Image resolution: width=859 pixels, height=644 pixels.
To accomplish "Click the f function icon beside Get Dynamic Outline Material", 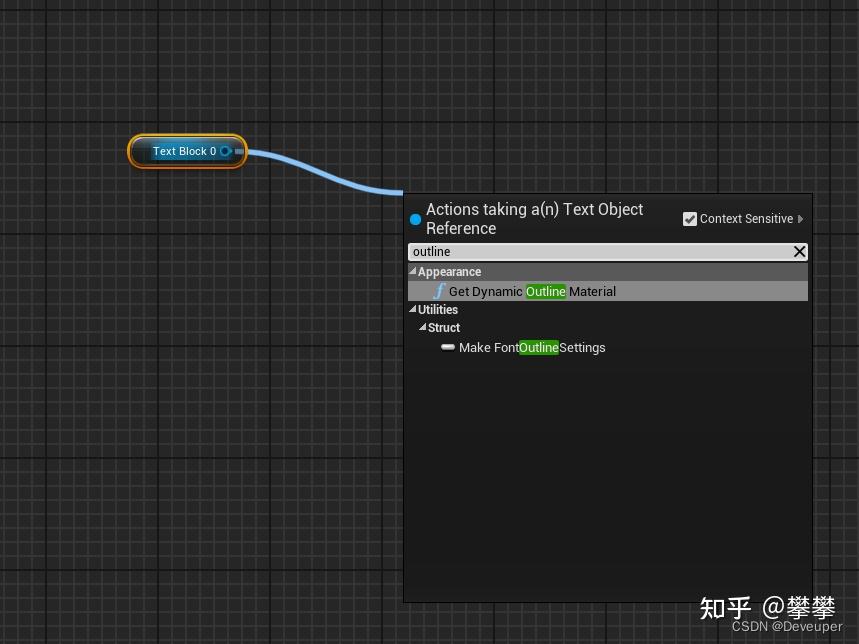I will tap(440, 291).
